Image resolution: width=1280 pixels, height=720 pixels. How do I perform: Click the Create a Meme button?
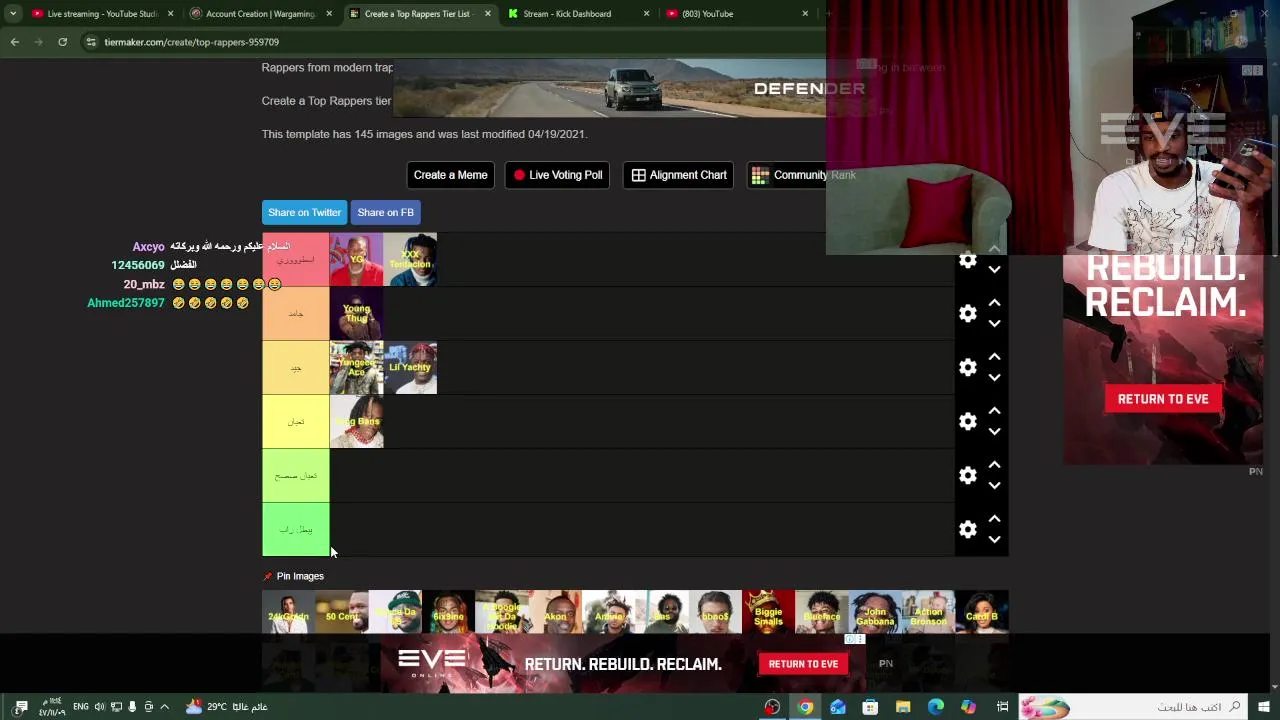click(x=450, y=175)
